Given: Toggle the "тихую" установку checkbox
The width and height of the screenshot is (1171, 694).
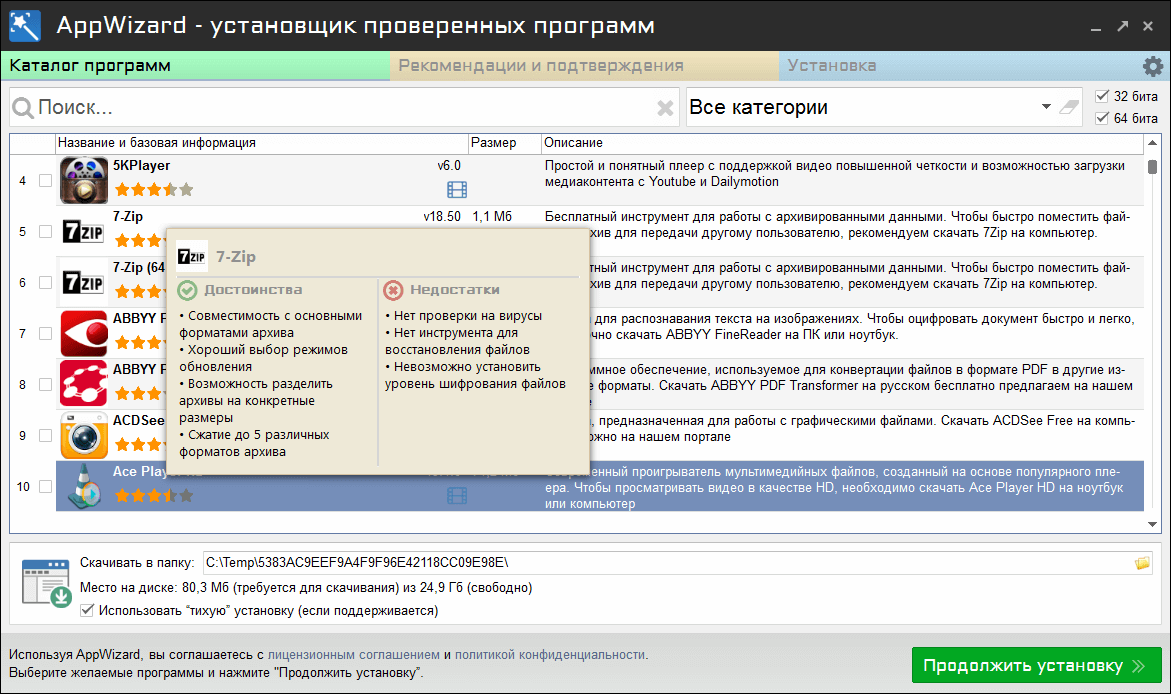Looking at the screenshot, I should [x=87, y=610].
